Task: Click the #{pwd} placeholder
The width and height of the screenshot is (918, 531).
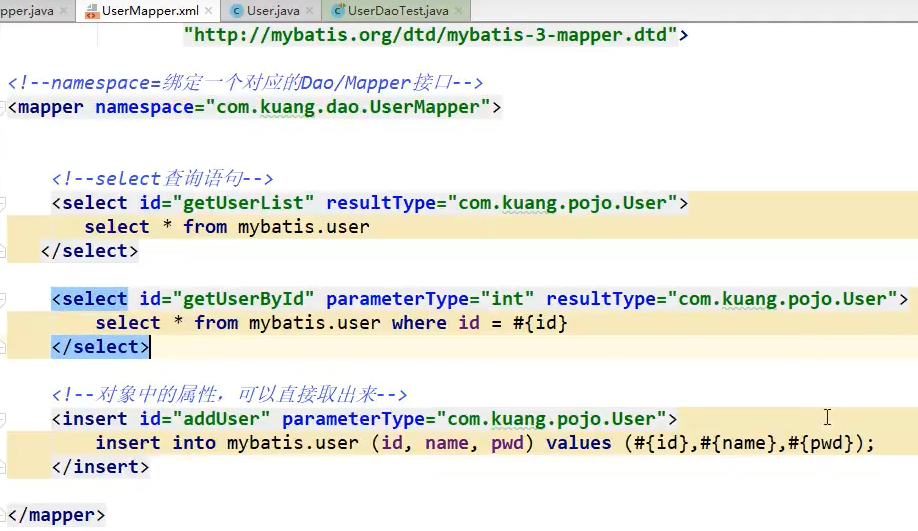Action: pyautogui.click(x=820, y=443)
